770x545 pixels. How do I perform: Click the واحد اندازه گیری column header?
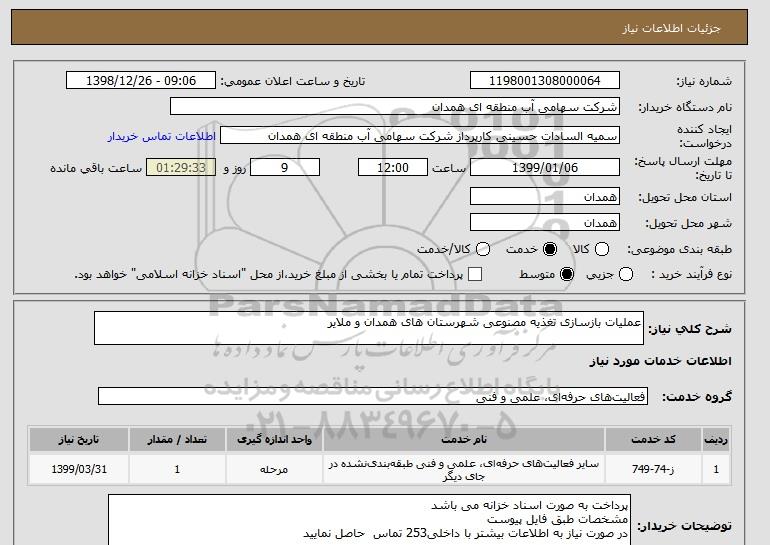275,439
